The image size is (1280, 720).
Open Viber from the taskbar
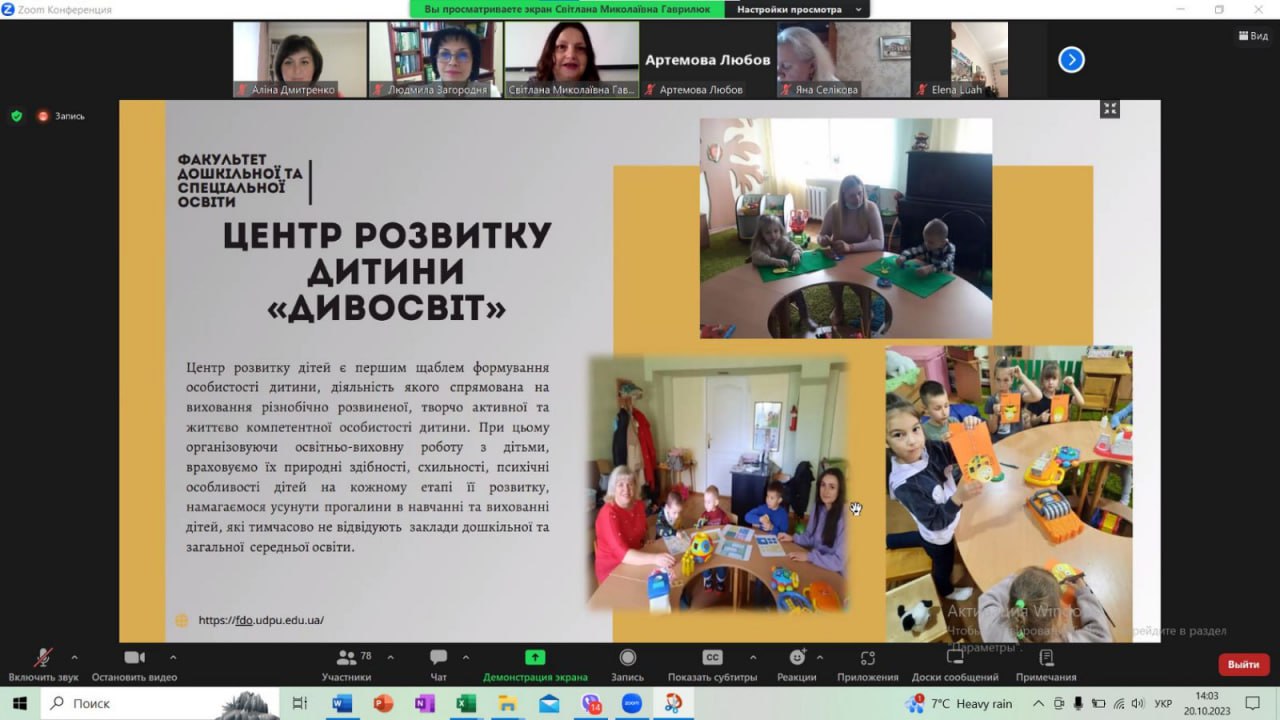(x=590, y=704)
